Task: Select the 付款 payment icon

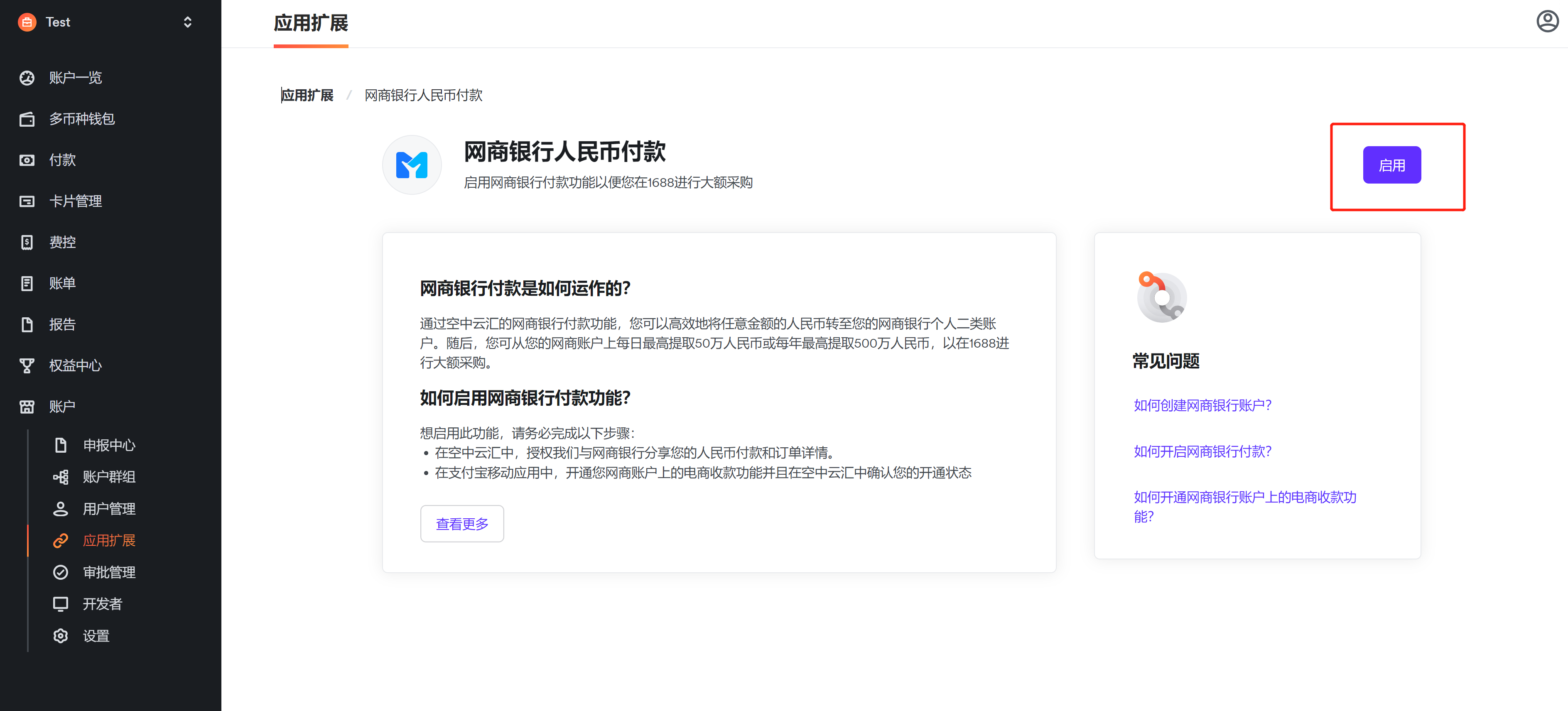Action: tap(27, 160)
